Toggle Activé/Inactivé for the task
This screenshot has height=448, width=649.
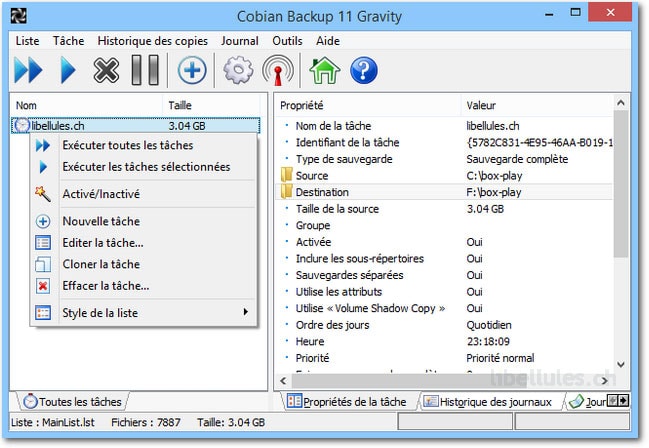coord(144,194)
